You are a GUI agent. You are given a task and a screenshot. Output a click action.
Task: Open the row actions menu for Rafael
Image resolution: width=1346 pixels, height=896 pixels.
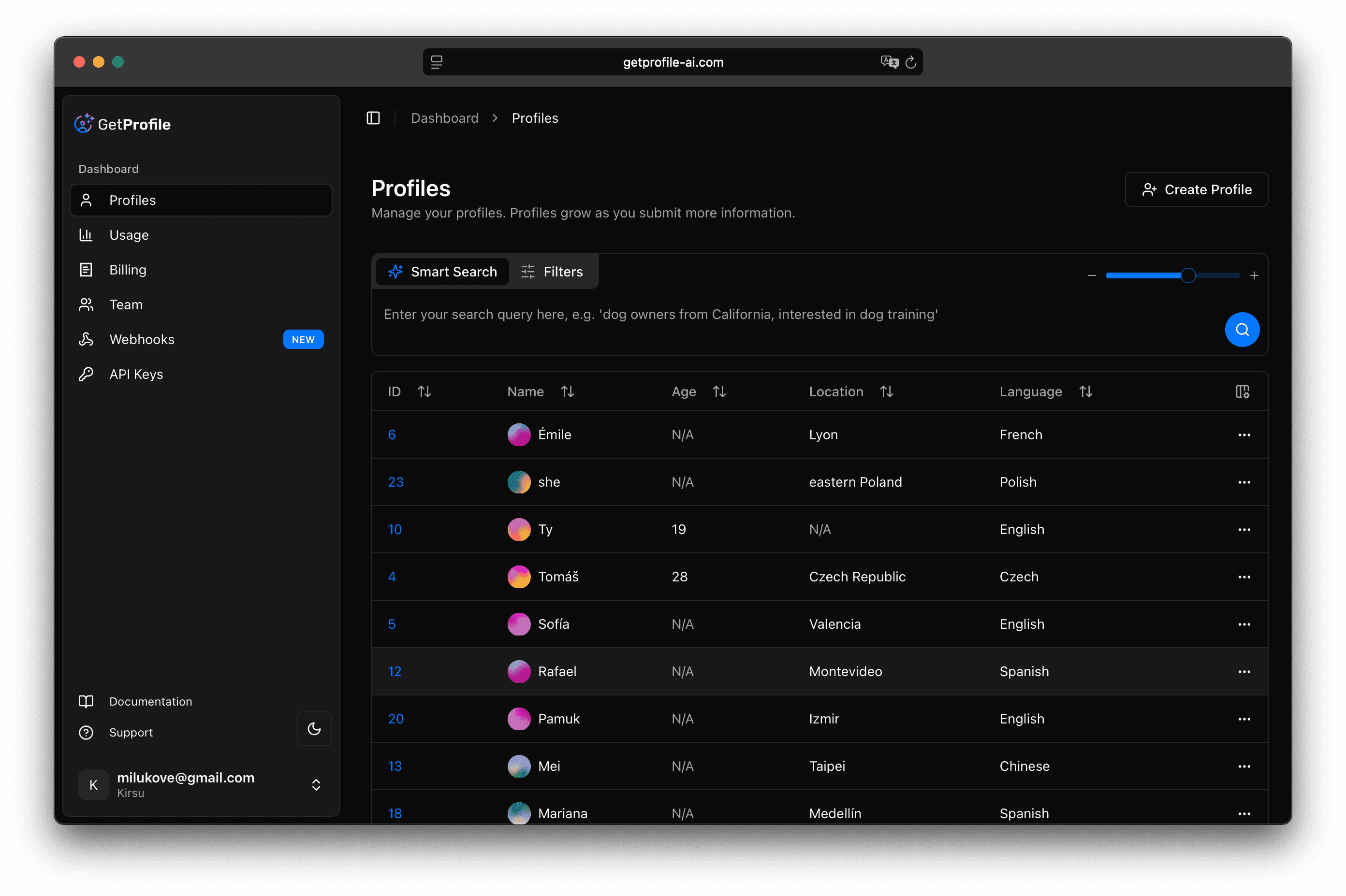[x=1244, y=671]
